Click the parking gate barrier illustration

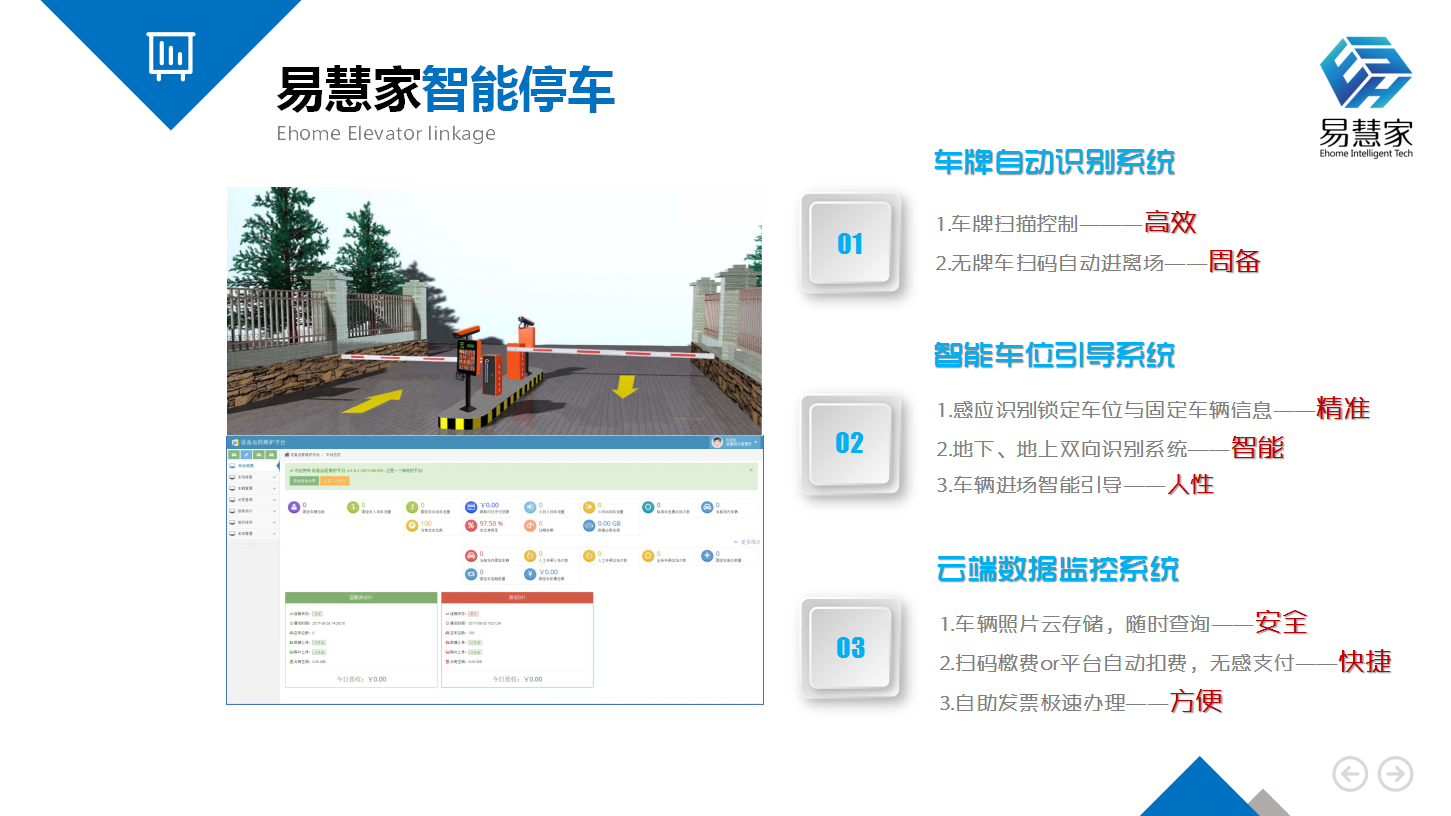pyautogui.click(x=494, y=311)
